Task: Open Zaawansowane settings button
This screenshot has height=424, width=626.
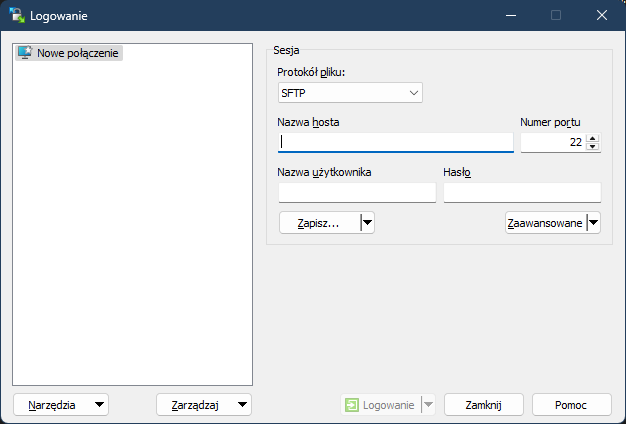Action: (x=544, y=223)
